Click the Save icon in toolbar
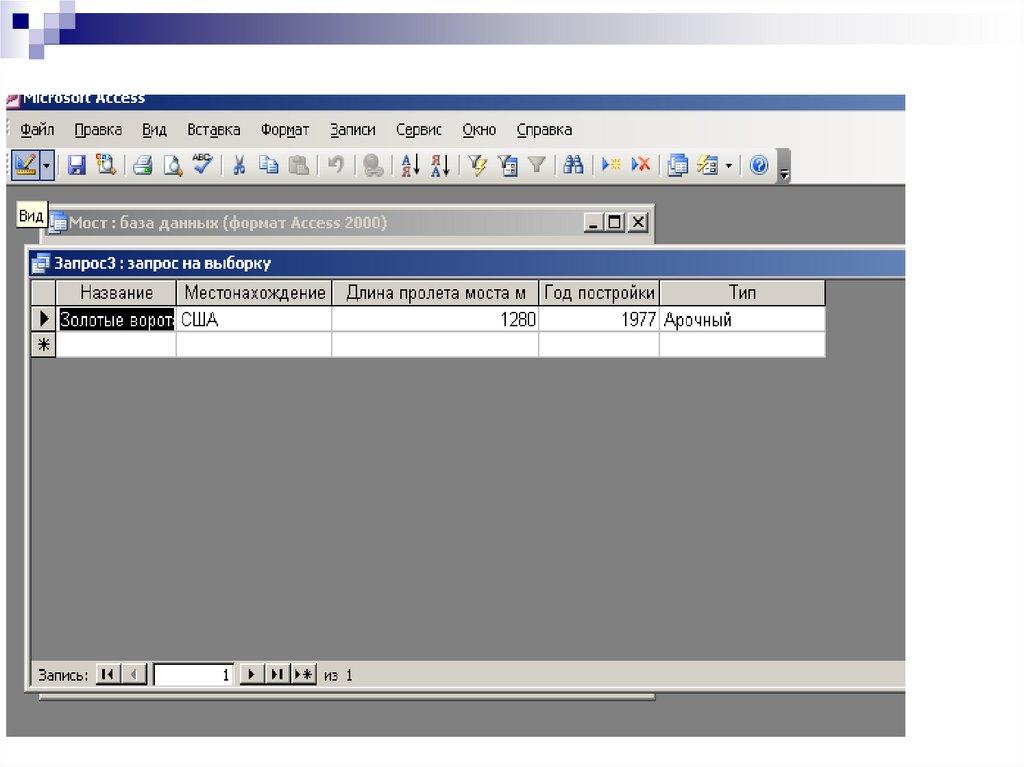1024x767 pixels. (x=76, y=166)
